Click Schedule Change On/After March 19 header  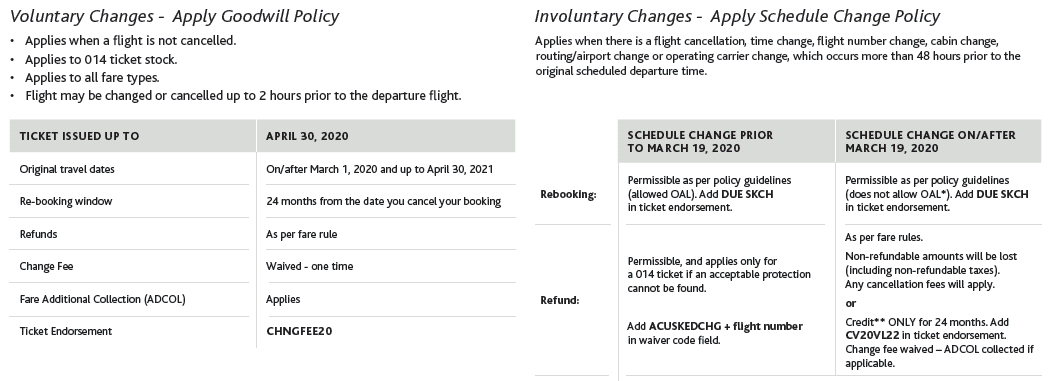click(x=930, y=141)
